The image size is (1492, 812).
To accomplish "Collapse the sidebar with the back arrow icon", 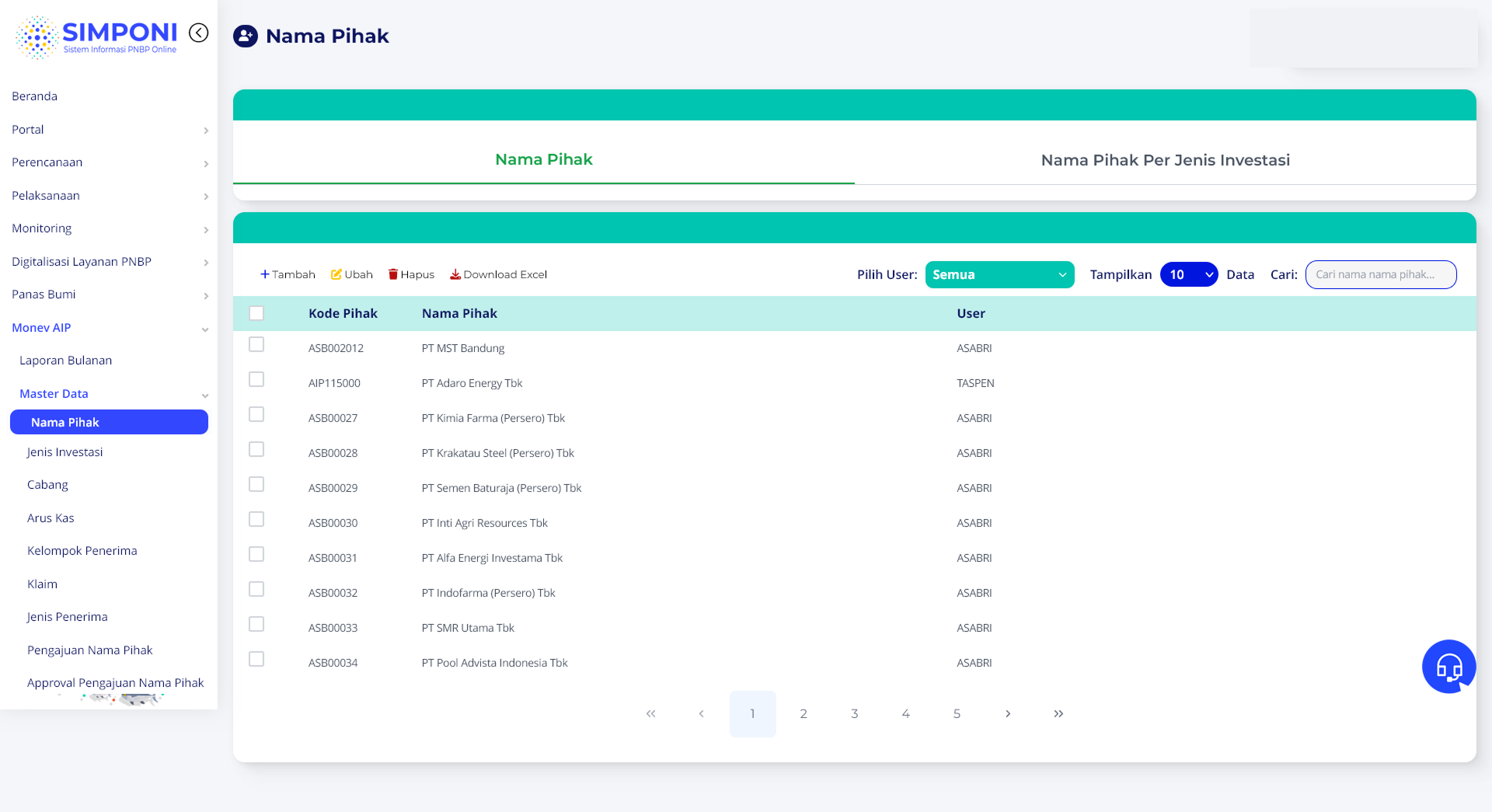I will tap(199, 33).
